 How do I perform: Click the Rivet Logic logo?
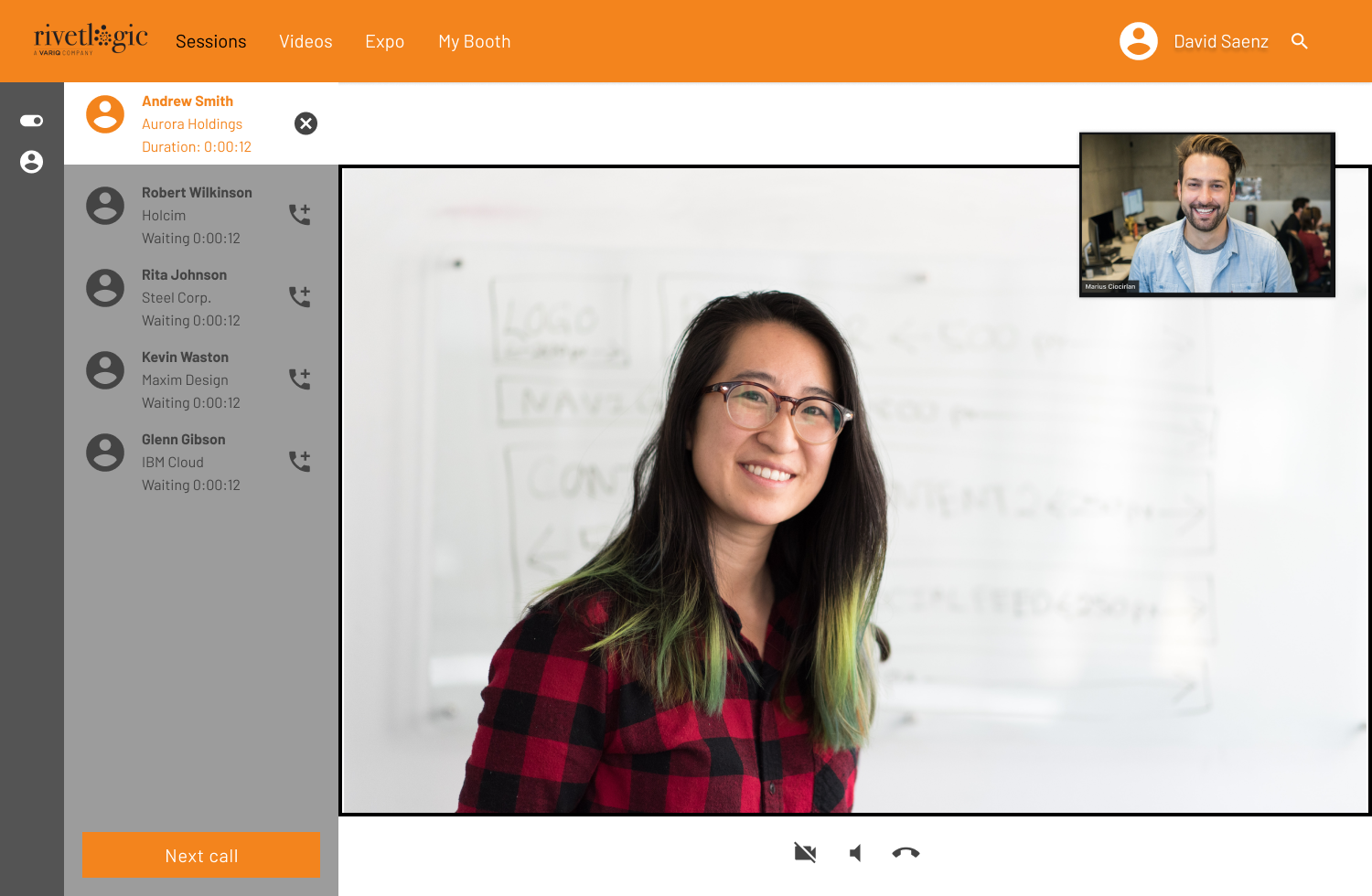pyautogui.click(x=91, y=39)
